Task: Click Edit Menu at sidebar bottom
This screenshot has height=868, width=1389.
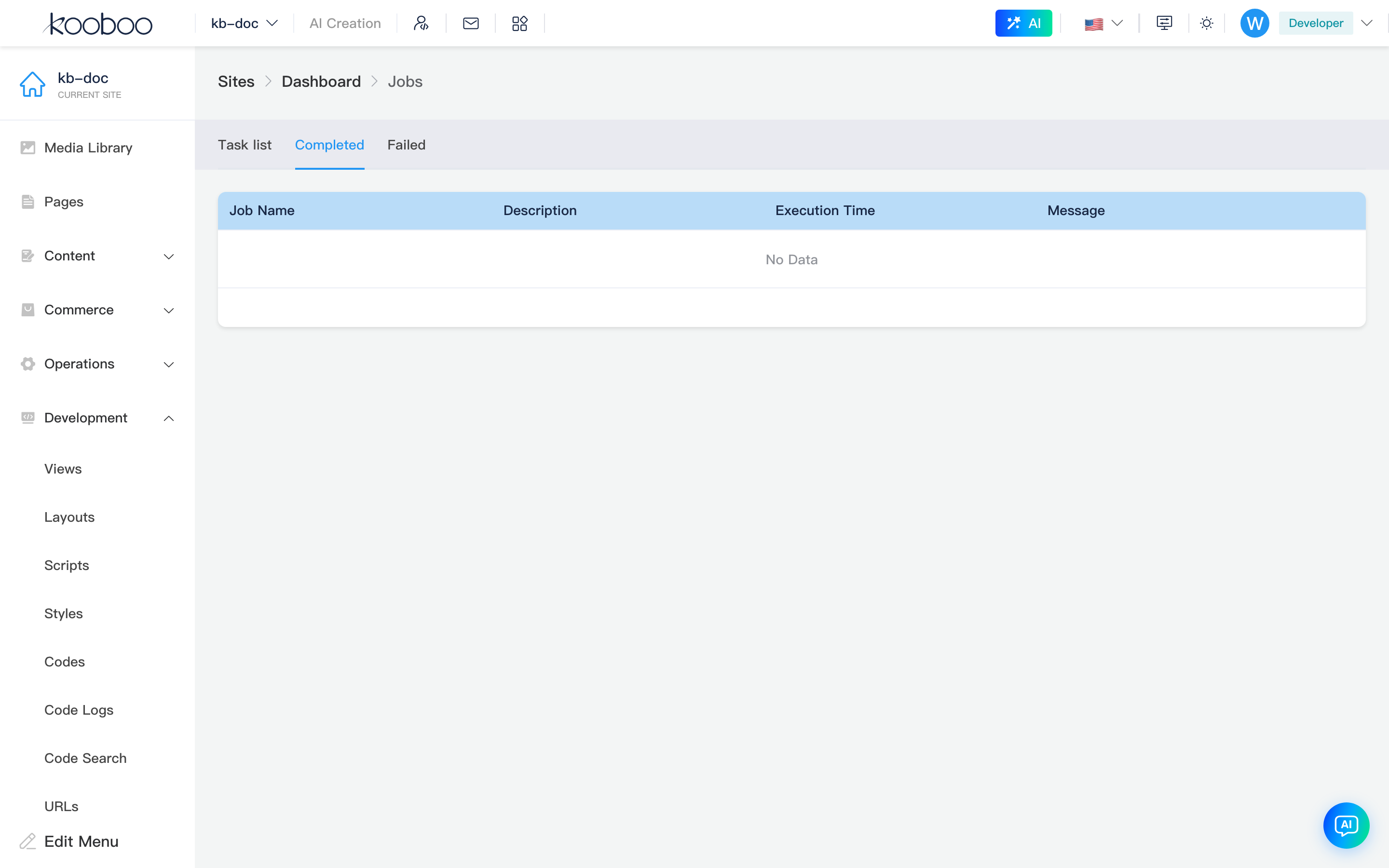Action: (x=82, y=841)
